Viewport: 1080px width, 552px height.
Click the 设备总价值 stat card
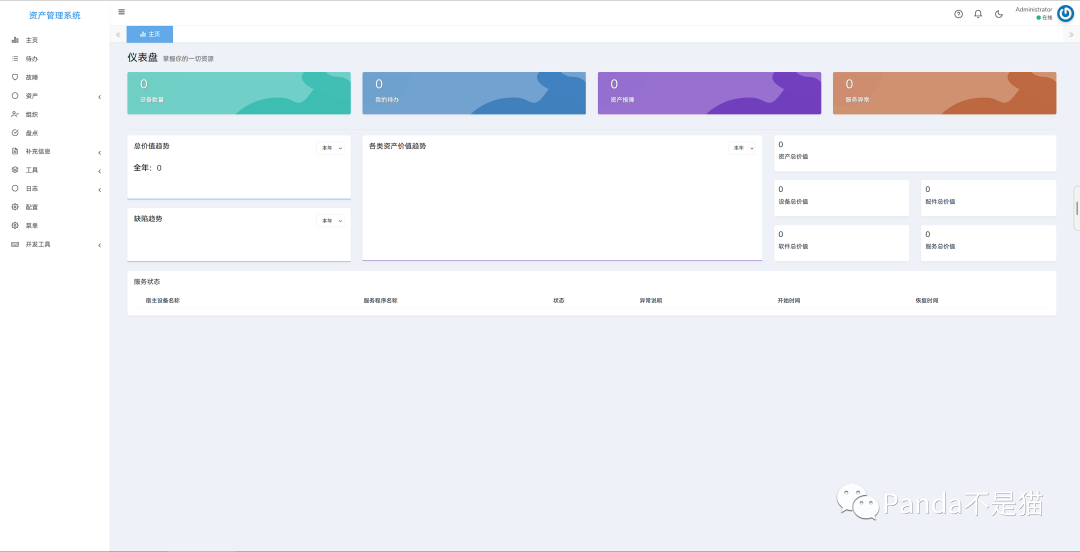pos(842,198)
